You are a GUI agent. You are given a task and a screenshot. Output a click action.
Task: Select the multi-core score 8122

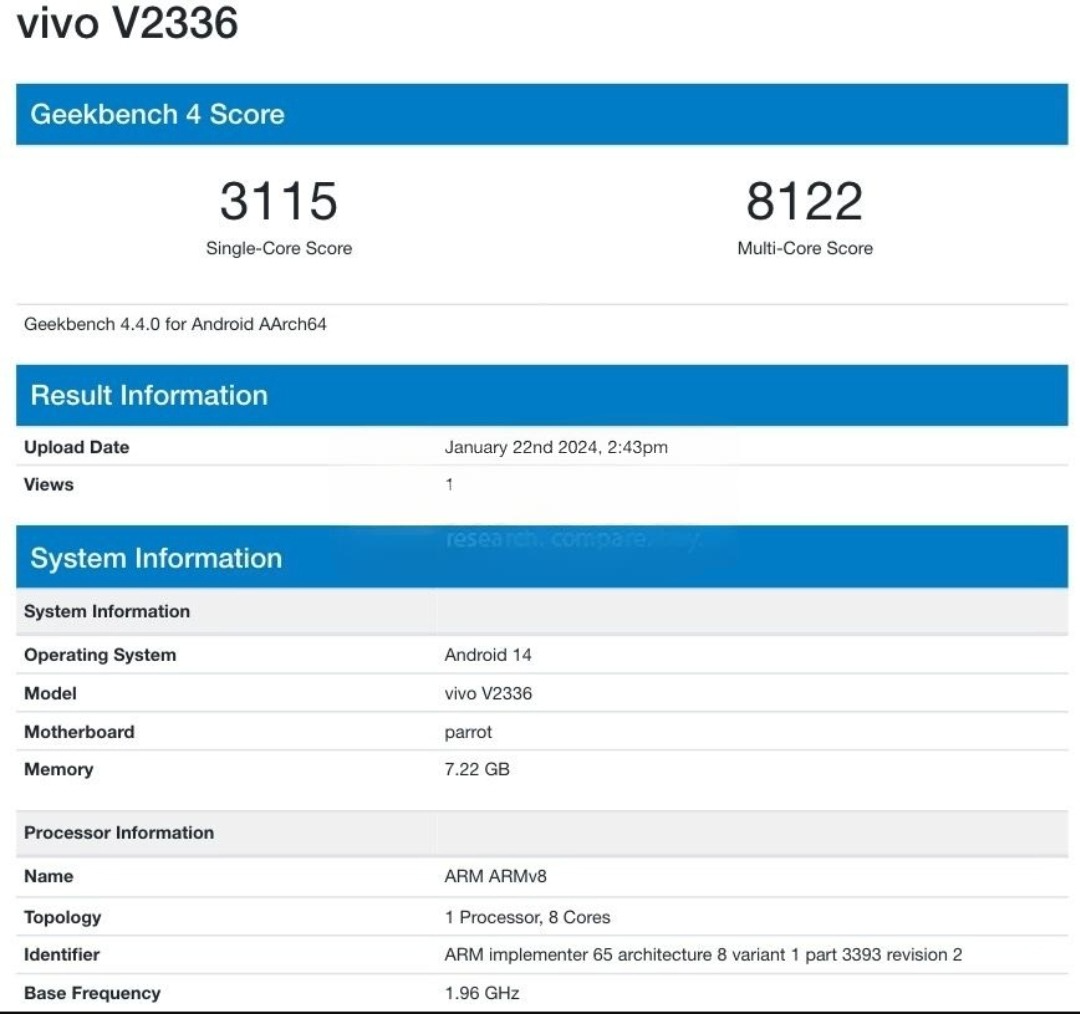[804, 201]
